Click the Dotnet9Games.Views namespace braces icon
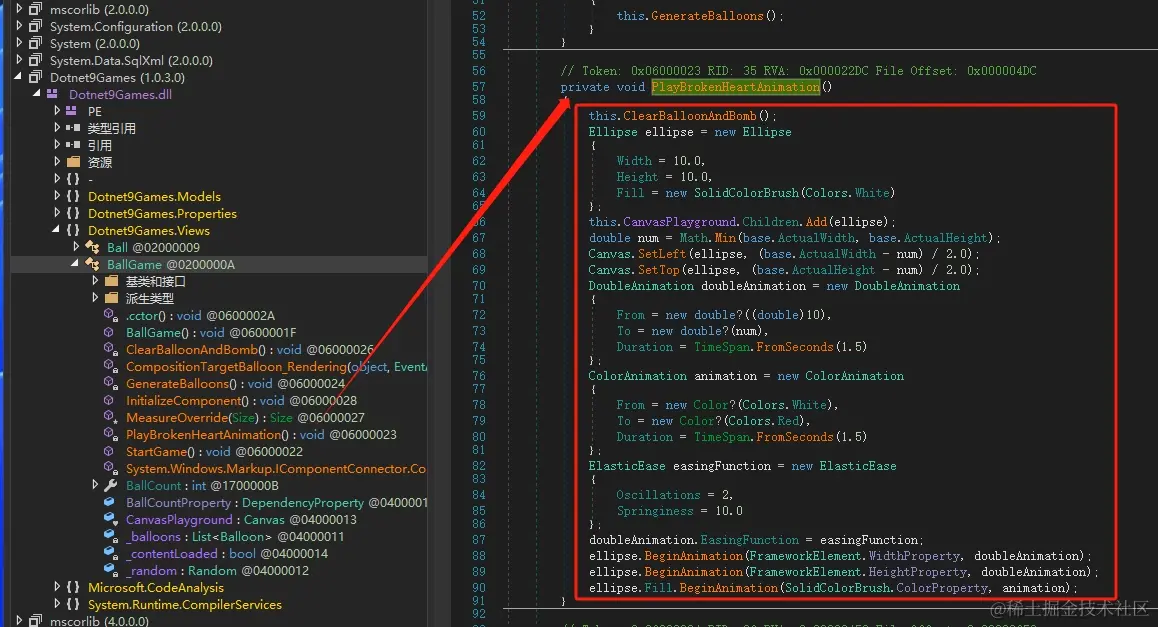 (73, 230)
